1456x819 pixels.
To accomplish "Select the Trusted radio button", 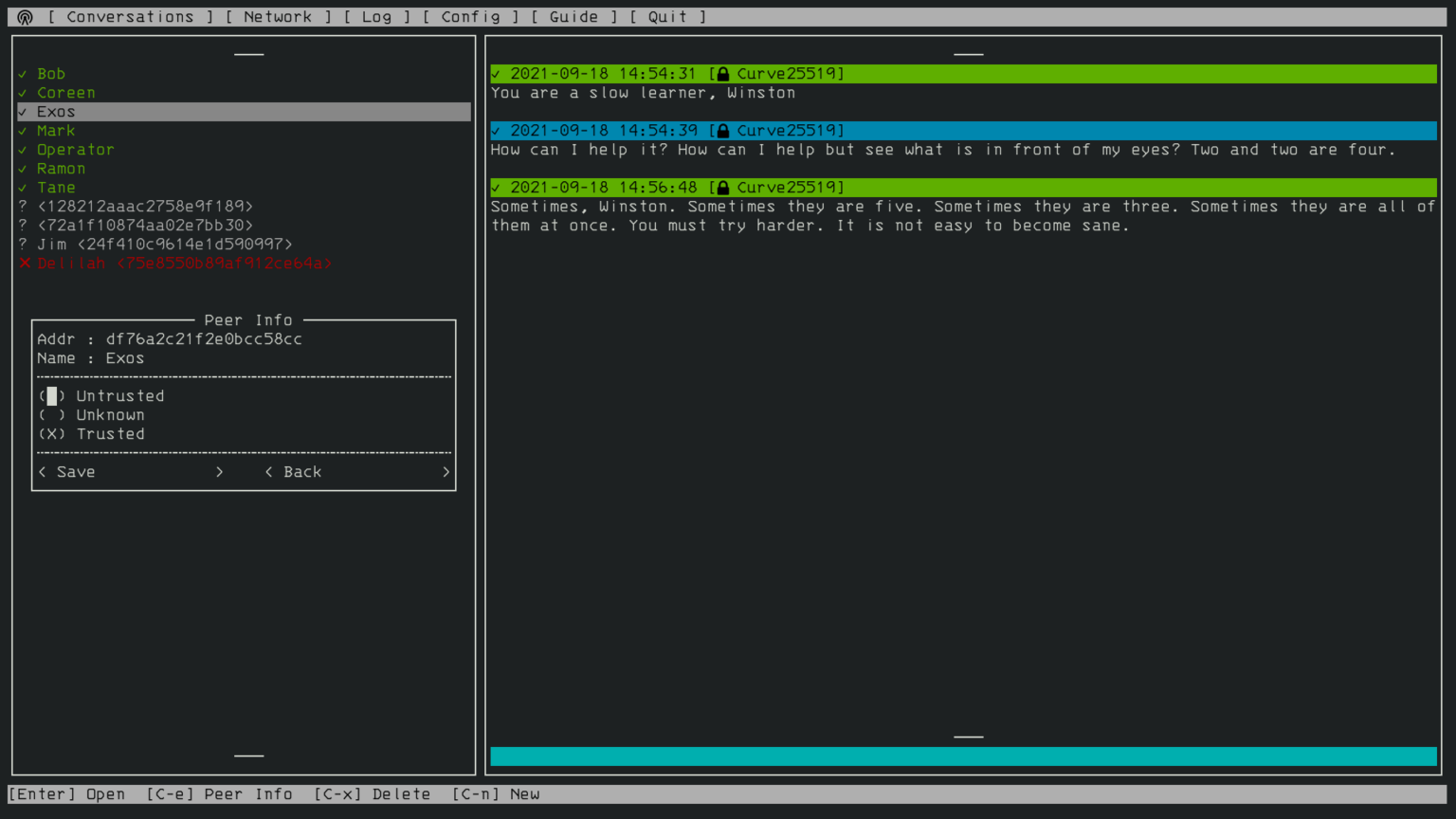I will click(52, 433).
